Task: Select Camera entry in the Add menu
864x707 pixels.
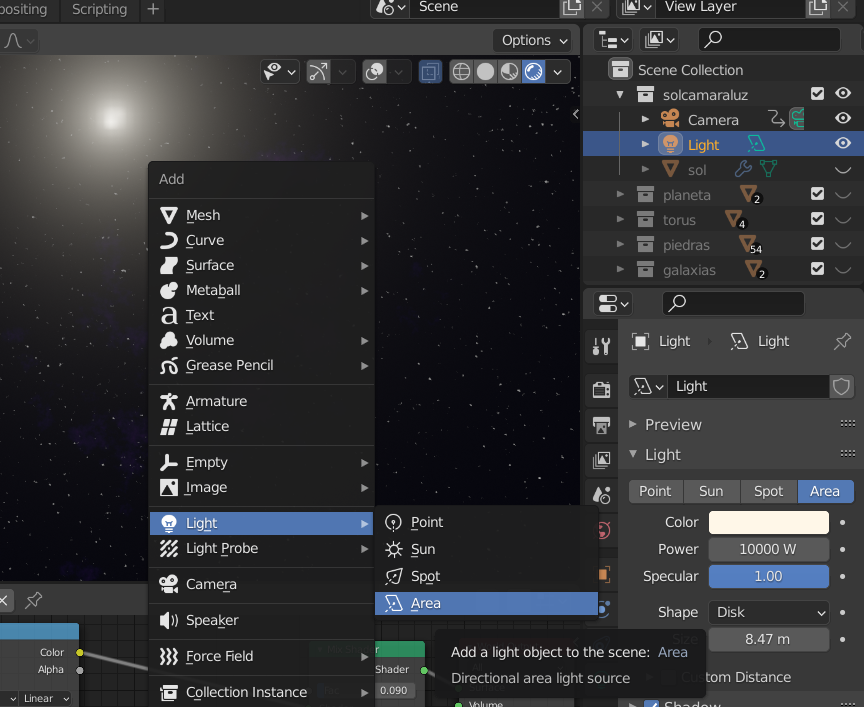Action: coord(262,584)
